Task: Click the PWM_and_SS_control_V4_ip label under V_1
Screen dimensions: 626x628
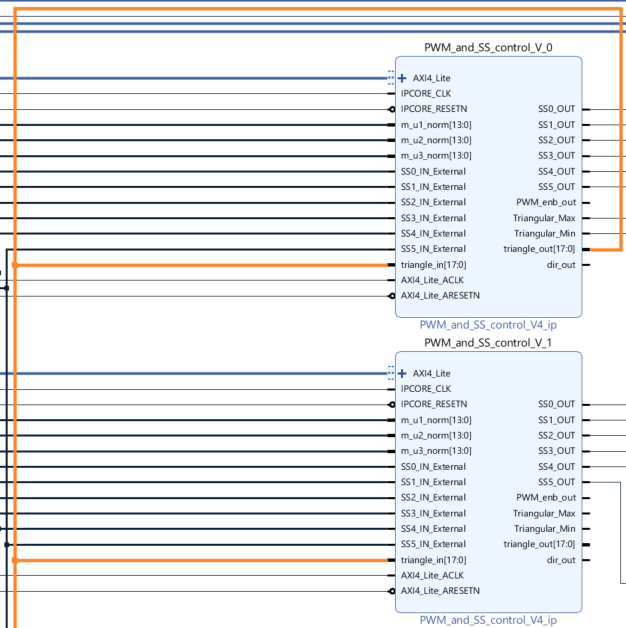Action: 488,620
